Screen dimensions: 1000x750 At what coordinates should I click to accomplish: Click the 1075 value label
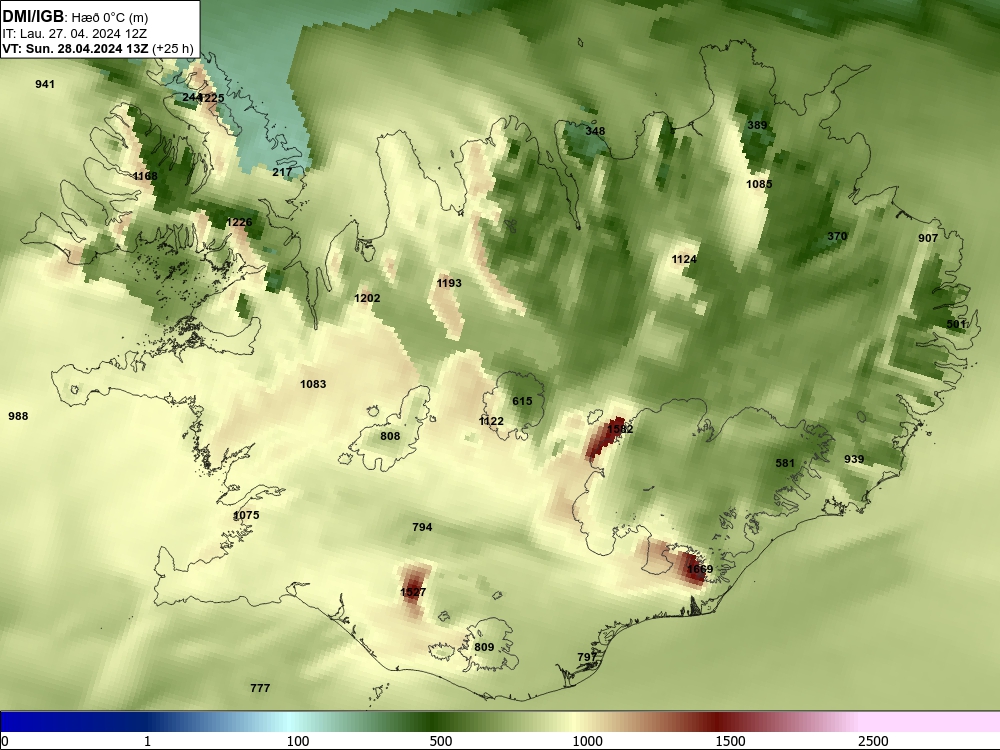246,515
